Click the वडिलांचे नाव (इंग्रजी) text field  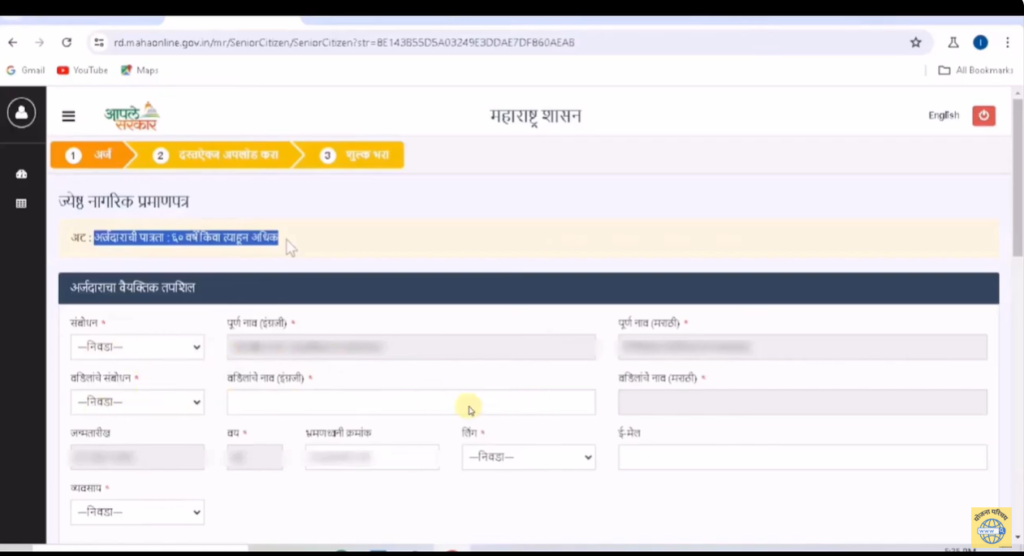click(411, 402)
